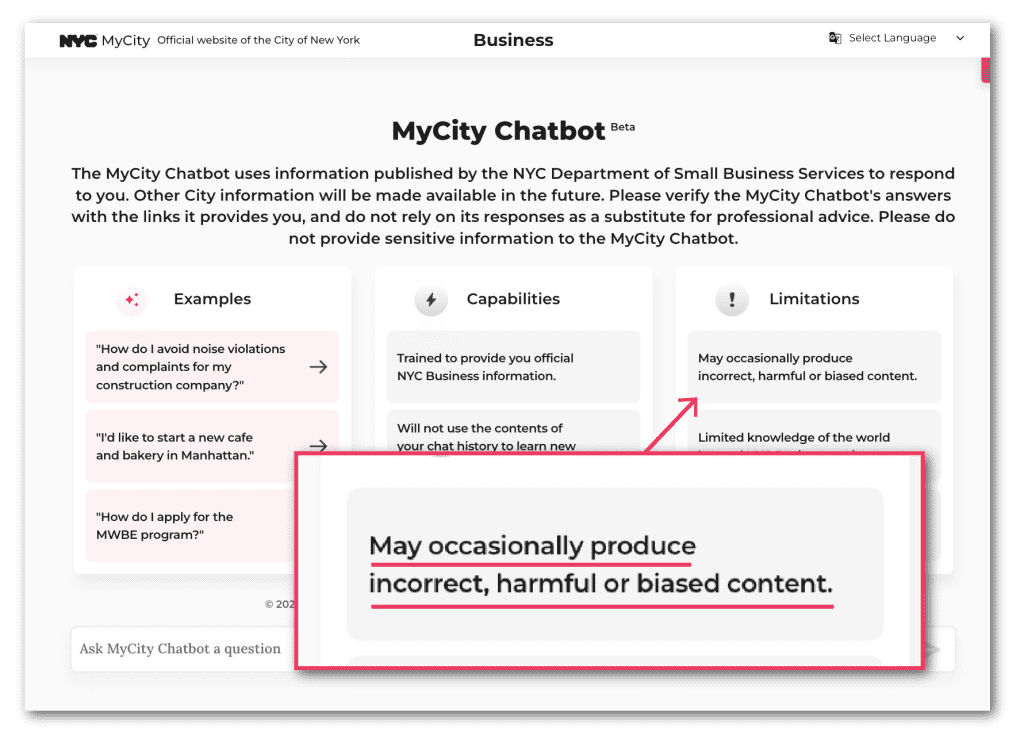Screen dimensions: 1024x735
Task: Click the exclamation mark Limitations icon
Action: [732, 300]
